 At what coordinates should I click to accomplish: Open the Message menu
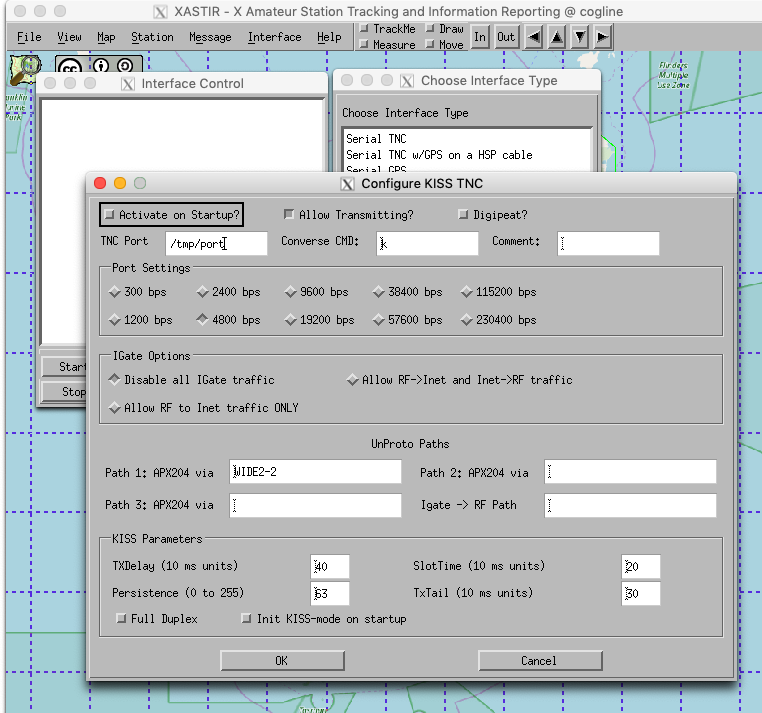(210, 37)
